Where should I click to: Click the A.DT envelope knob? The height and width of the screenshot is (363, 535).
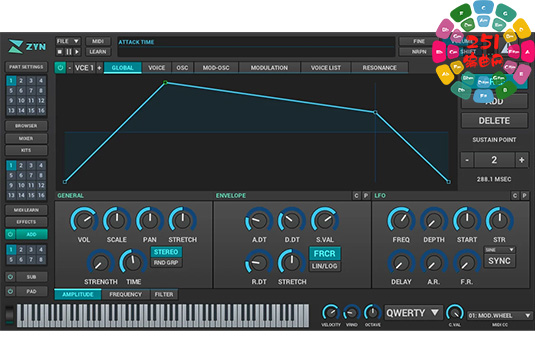[259, 220]
